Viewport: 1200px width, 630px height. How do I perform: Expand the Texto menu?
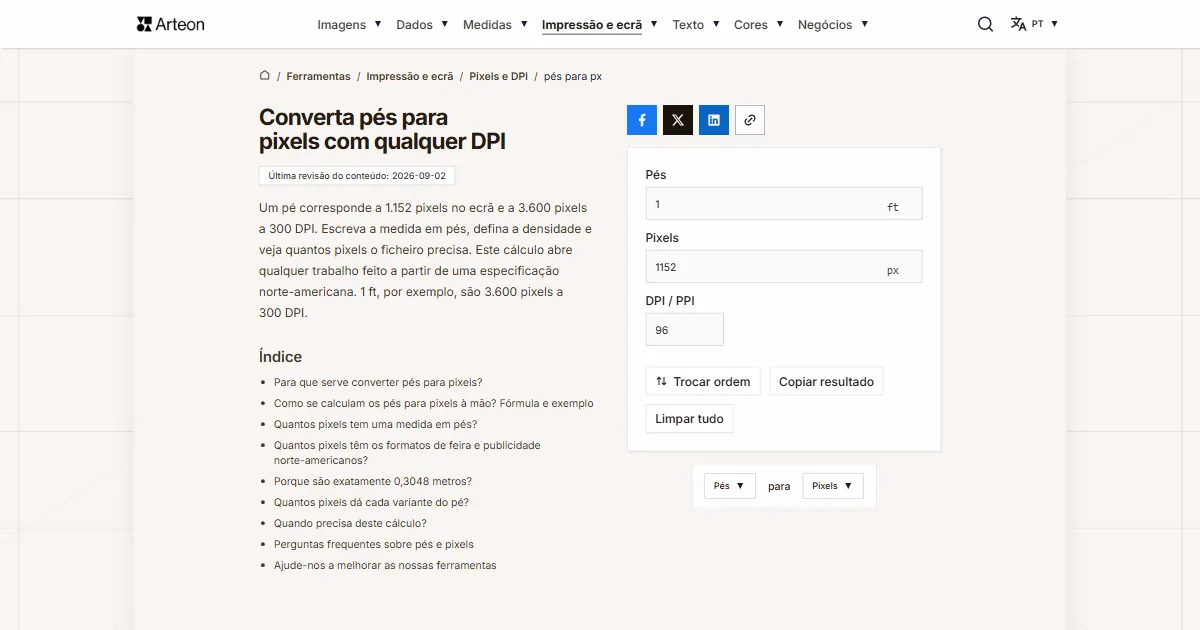point(696,24)
